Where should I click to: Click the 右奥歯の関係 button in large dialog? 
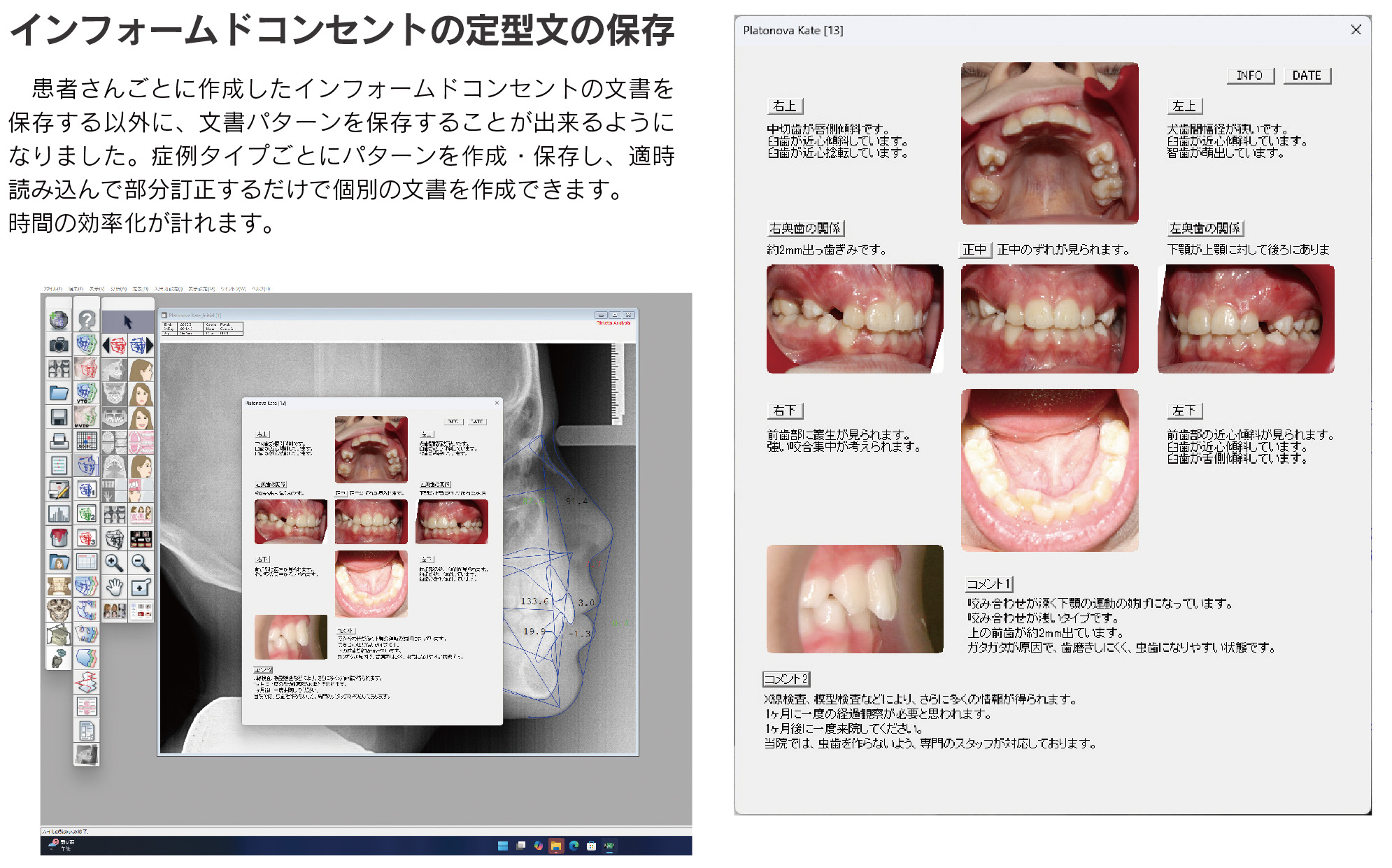coord(806,228)
